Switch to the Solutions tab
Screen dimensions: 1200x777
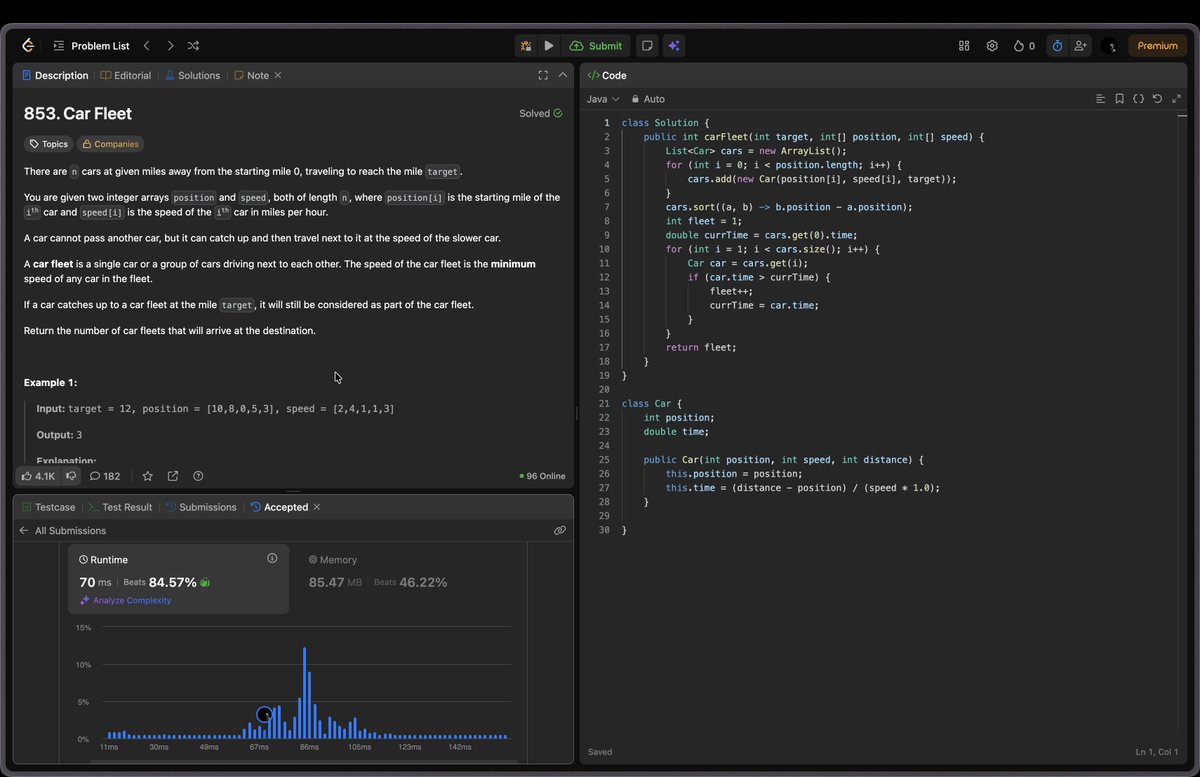click(x=192, y=75)
